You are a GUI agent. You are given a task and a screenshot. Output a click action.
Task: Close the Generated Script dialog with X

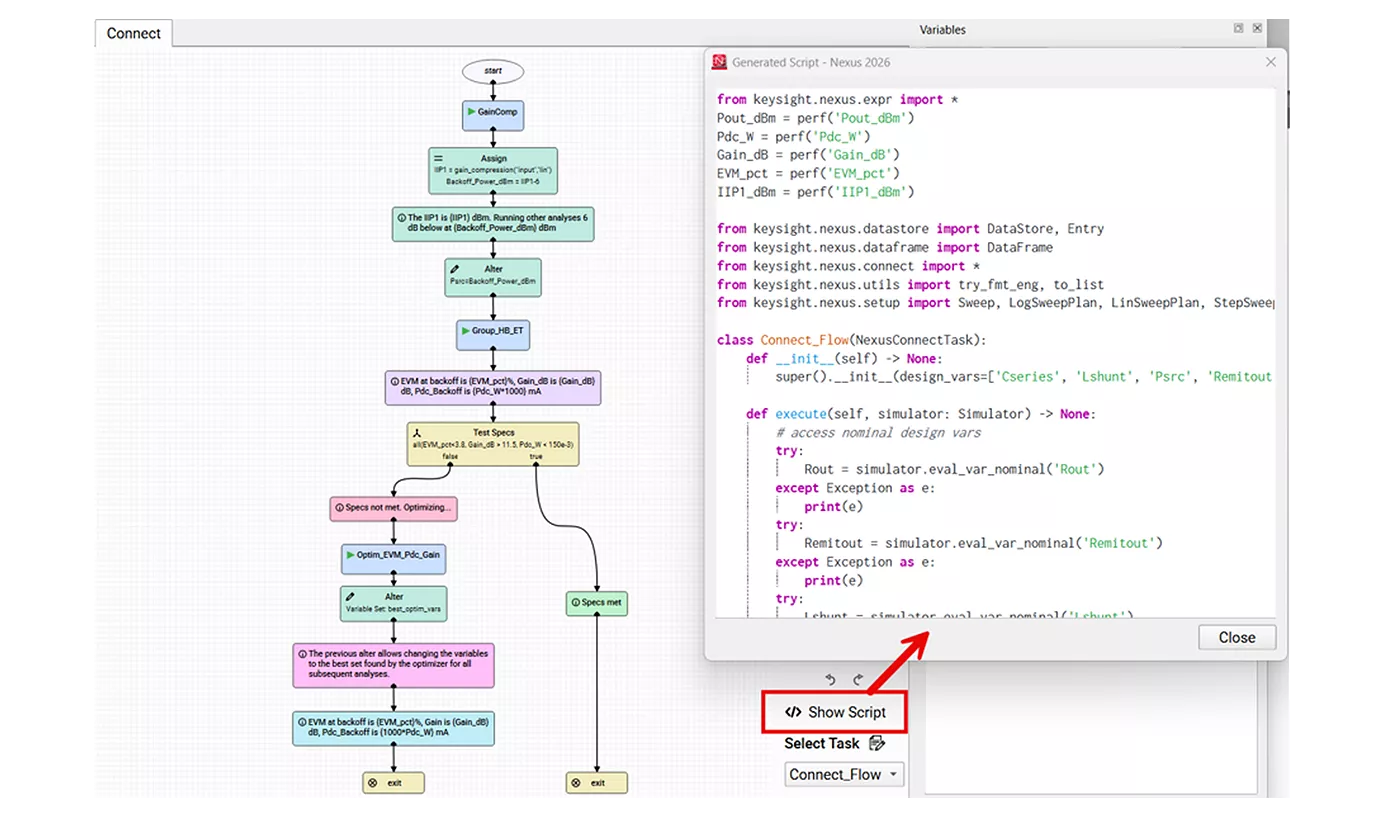point(1271,62)
